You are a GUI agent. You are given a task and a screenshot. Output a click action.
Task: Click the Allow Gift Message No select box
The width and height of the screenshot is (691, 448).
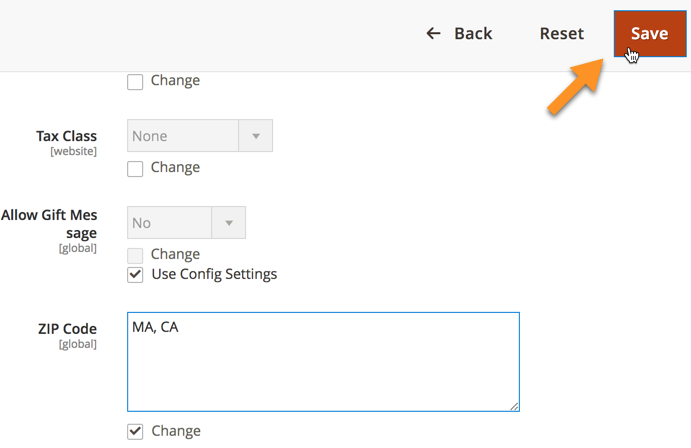tap(186, 223)
